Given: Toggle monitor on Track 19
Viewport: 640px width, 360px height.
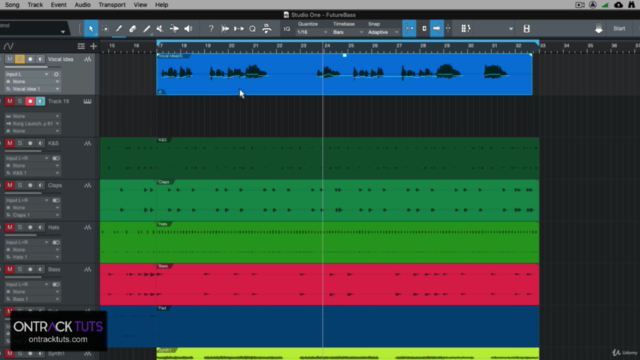Looking at the screenshot, I should pos(40,101).
